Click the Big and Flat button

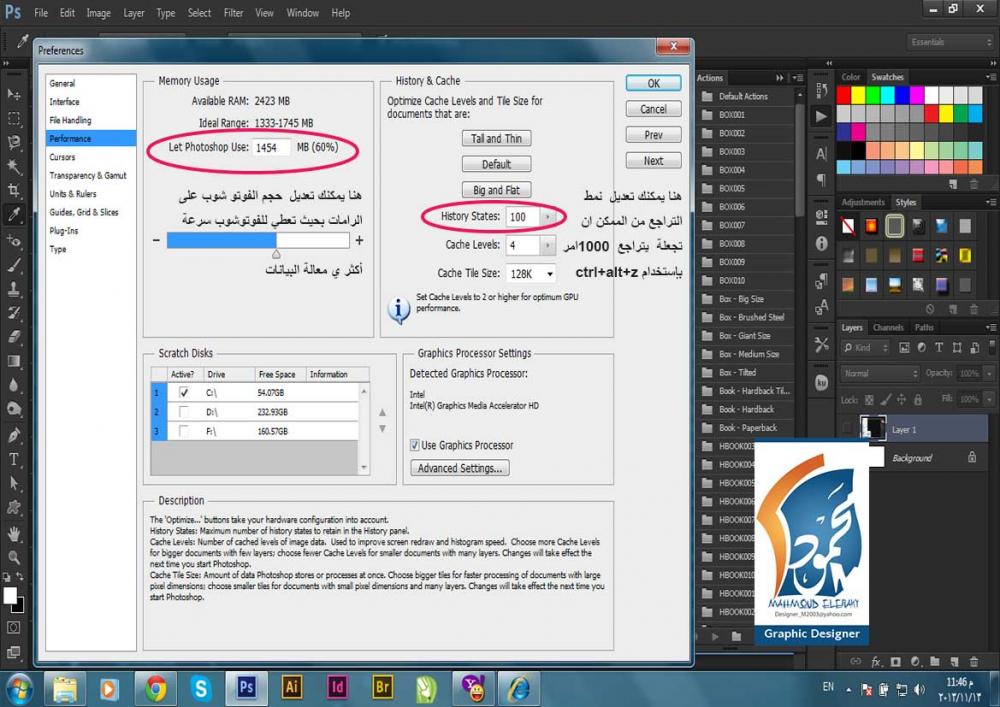point(496,190)
